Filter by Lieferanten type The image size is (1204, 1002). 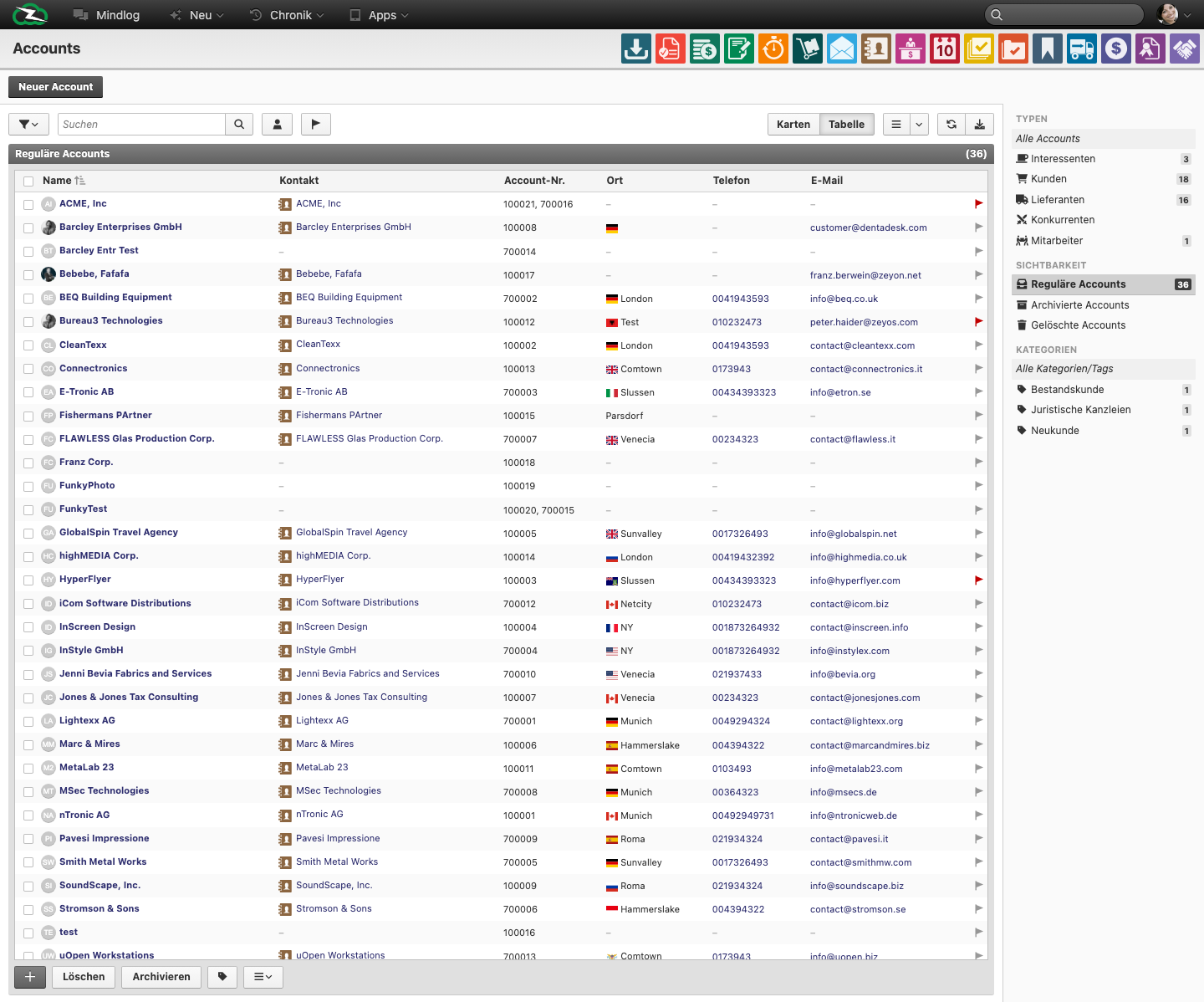1103,200
